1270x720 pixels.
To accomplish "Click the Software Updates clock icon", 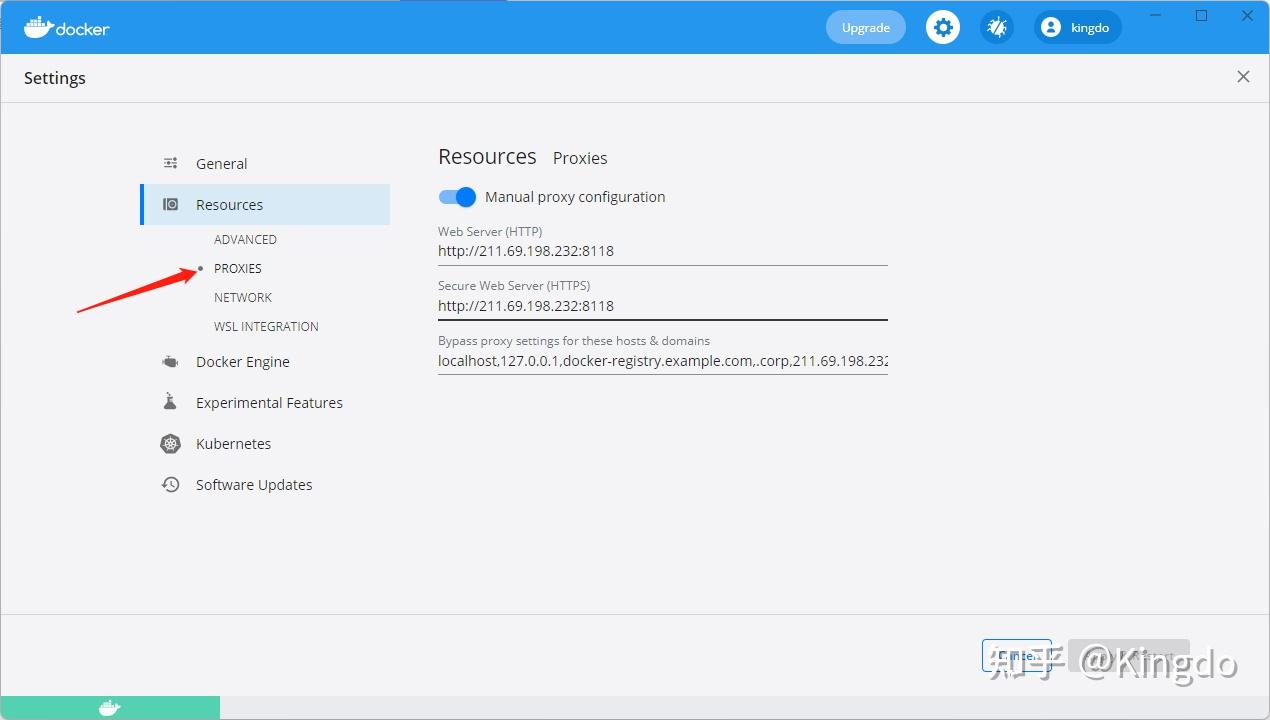I will point(170,484).
